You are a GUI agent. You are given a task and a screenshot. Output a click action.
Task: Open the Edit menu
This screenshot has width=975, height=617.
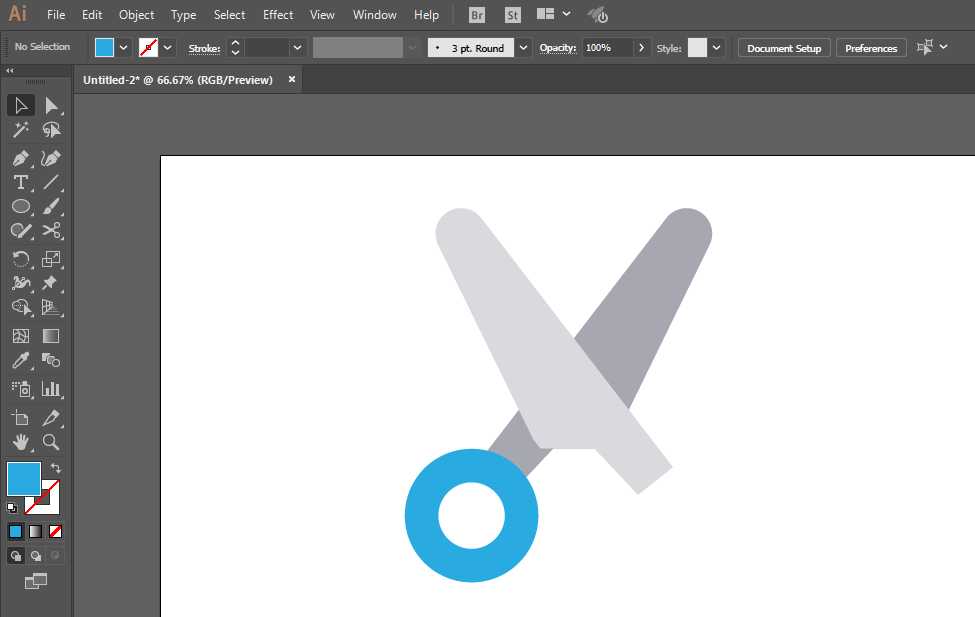pos(92,14)
